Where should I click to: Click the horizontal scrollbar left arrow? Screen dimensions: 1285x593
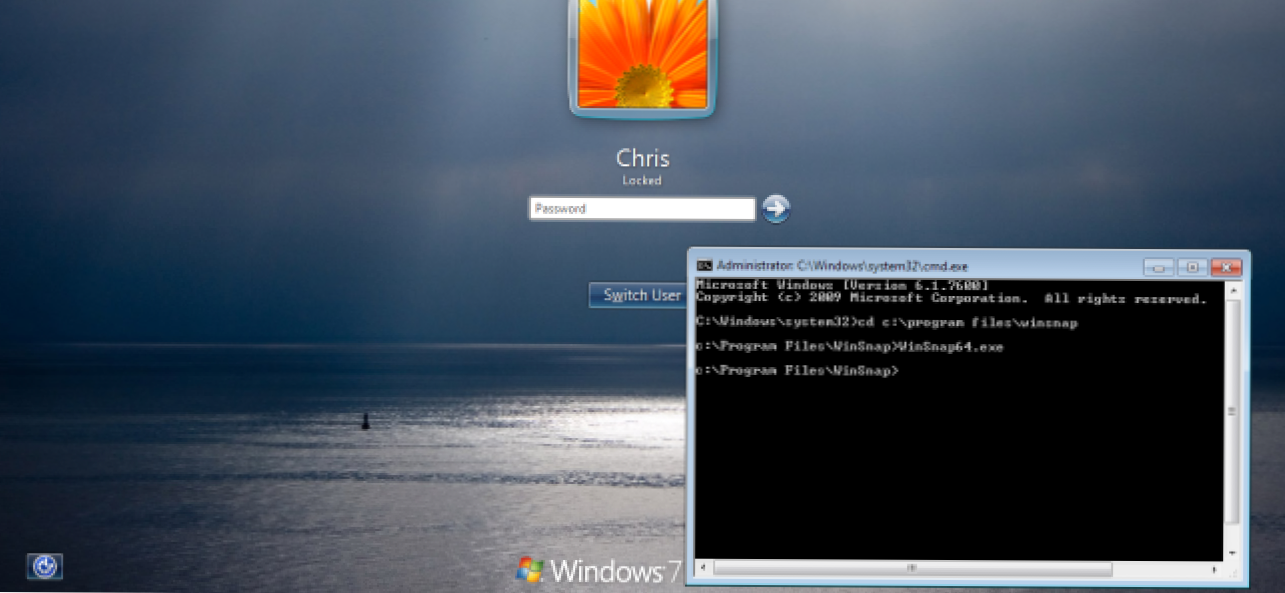pyautogui.click(x=704, y=568)
